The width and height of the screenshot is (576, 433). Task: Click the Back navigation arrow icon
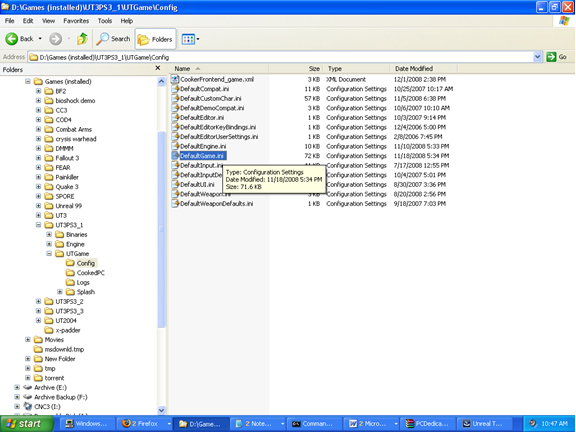tap(11, 39)
